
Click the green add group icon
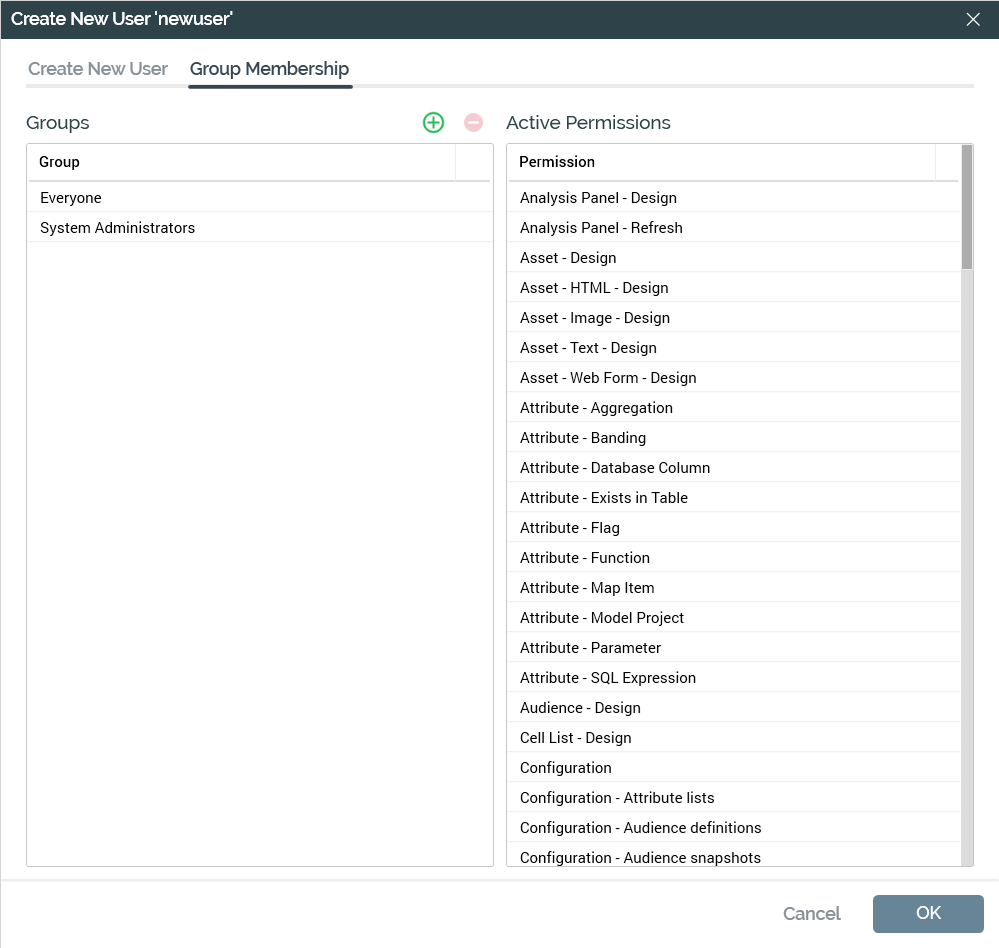(x=433, y=122)
